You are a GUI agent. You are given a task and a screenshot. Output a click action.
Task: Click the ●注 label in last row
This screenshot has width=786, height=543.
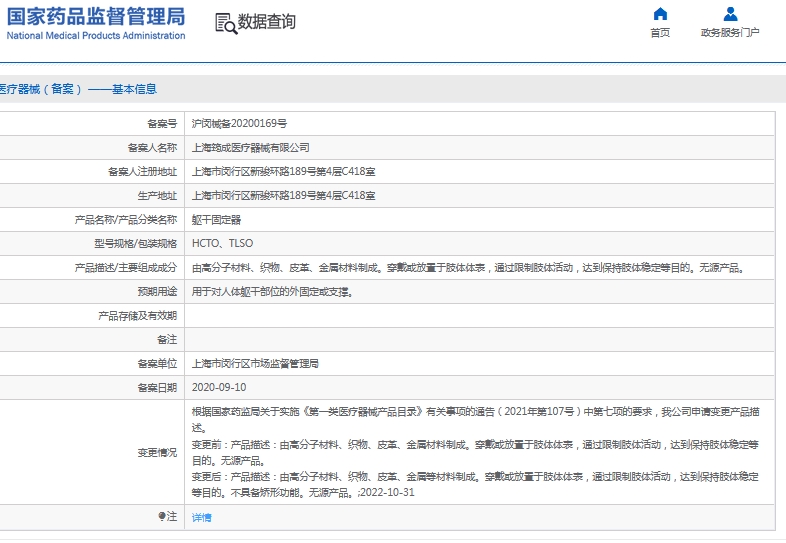tap(167, 516)
